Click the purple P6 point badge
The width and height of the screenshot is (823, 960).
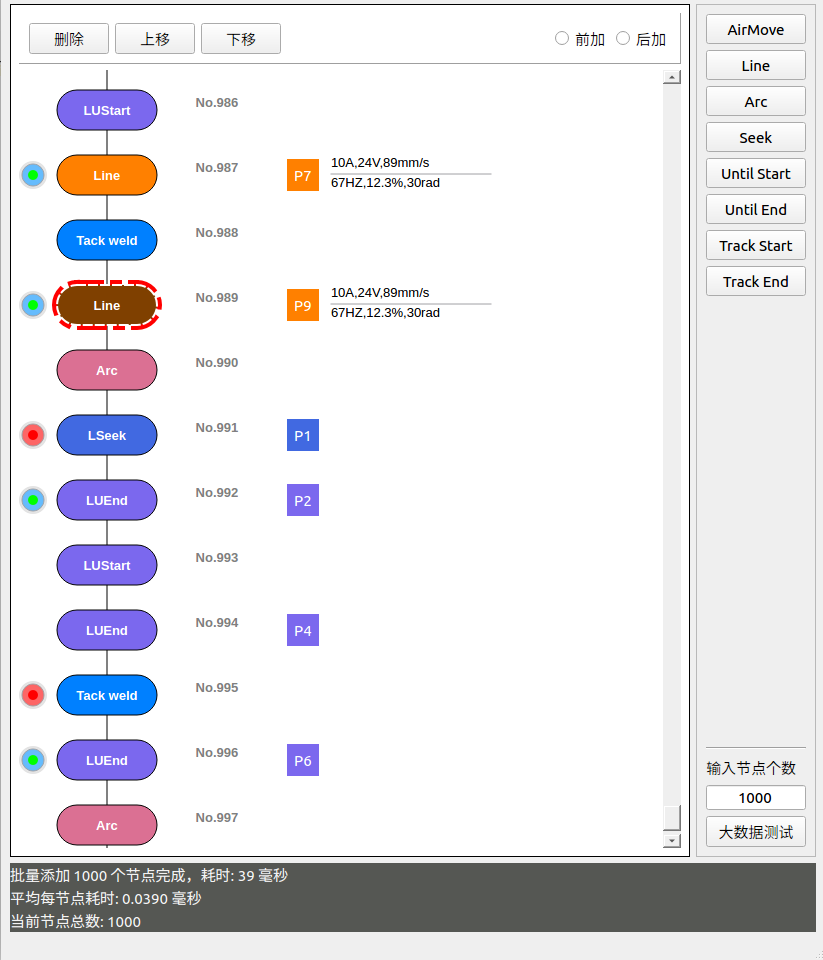[303, 760]
